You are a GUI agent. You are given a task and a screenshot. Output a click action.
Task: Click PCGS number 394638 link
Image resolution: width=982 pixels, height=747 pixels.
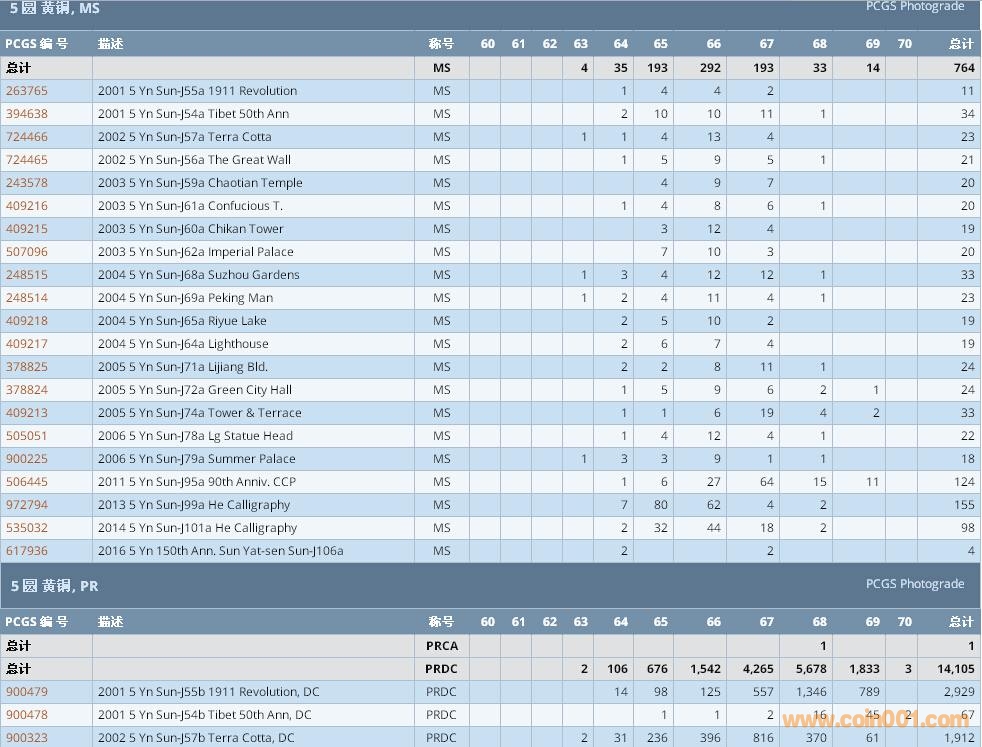27,114
